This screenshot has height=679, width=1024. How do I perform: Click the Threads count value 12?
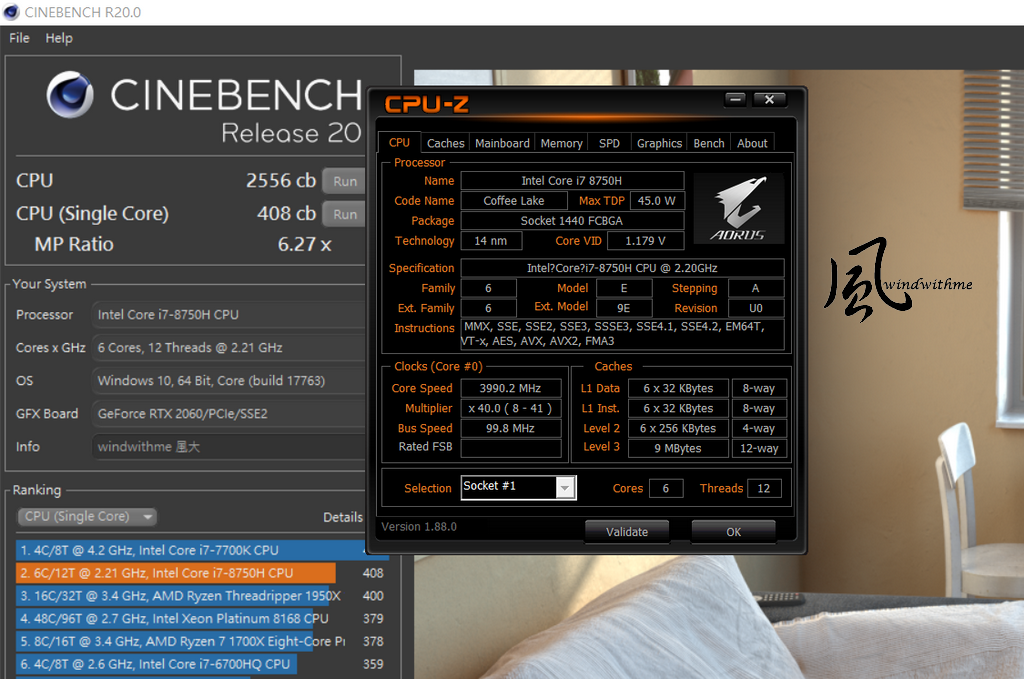[x=763, y=488]
